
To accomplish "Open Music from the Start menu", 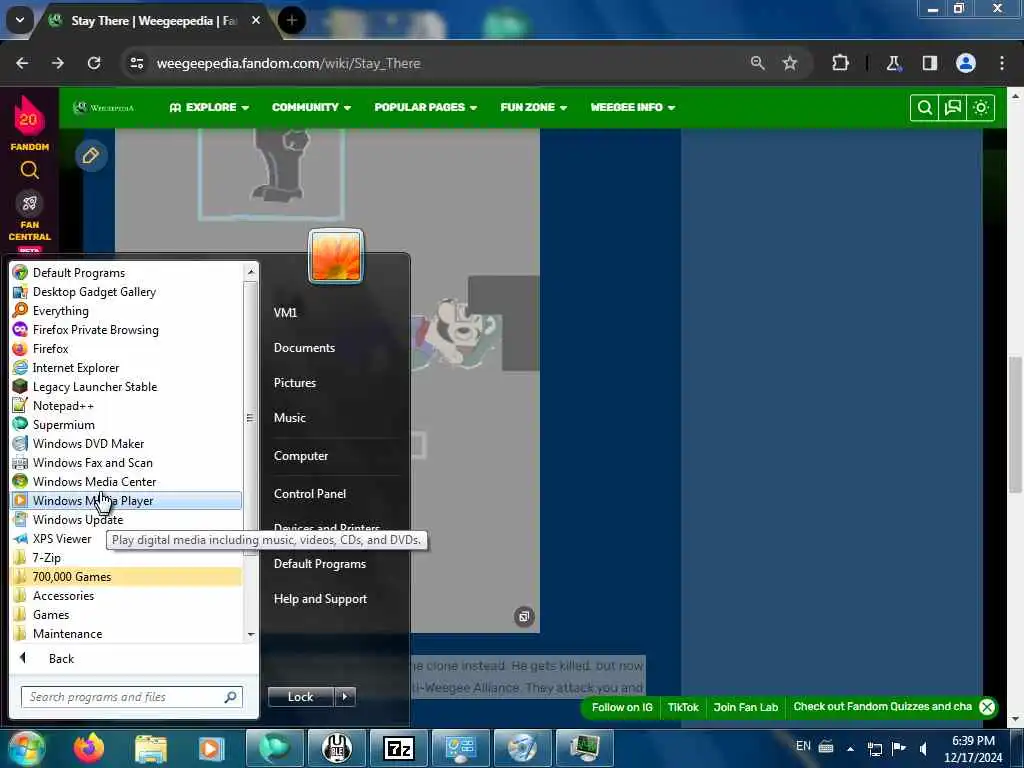I will (289, 417).
